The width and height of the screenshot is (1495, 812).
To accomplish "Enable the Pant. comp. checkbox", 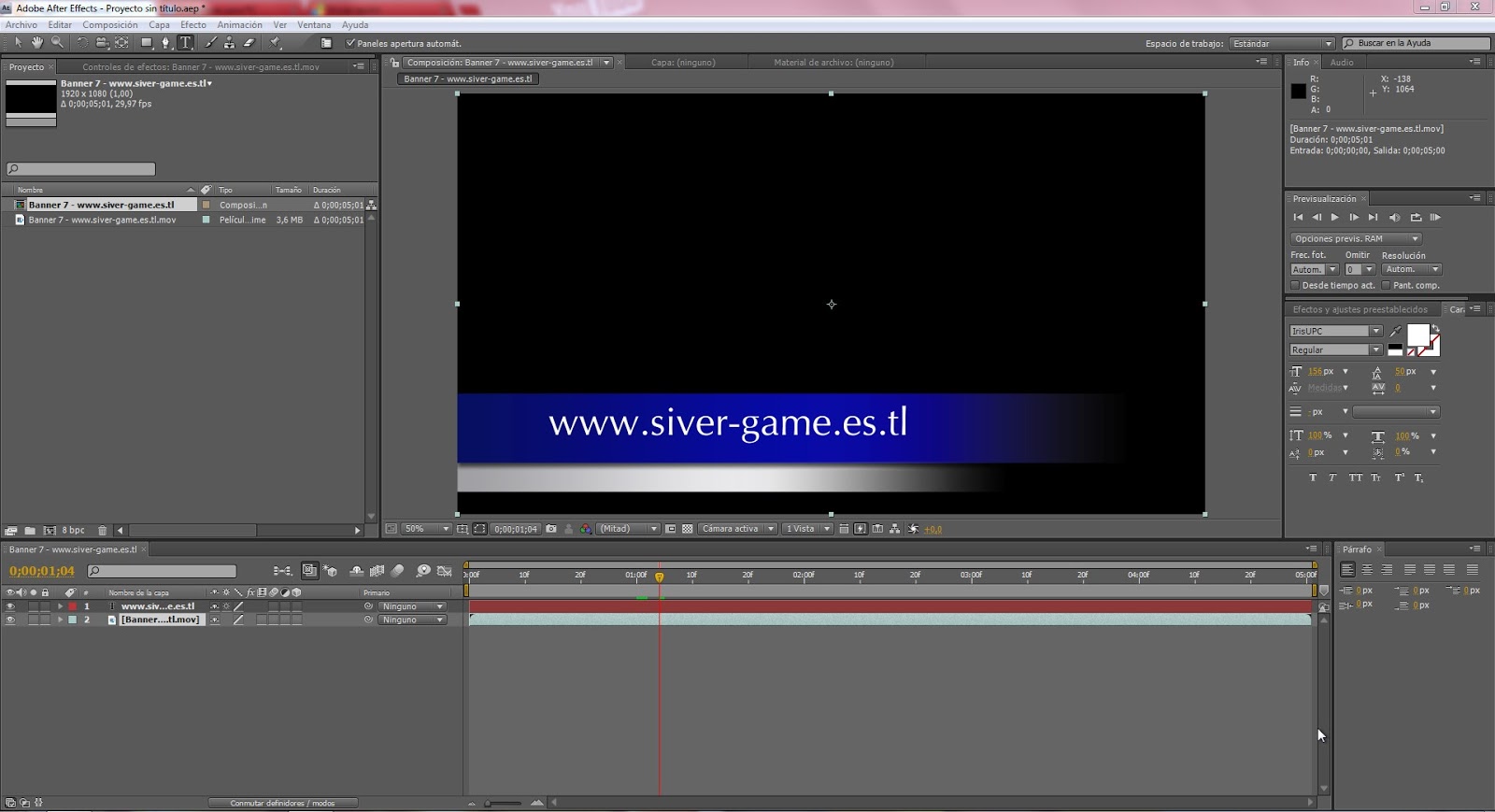I will point(1386,285).
